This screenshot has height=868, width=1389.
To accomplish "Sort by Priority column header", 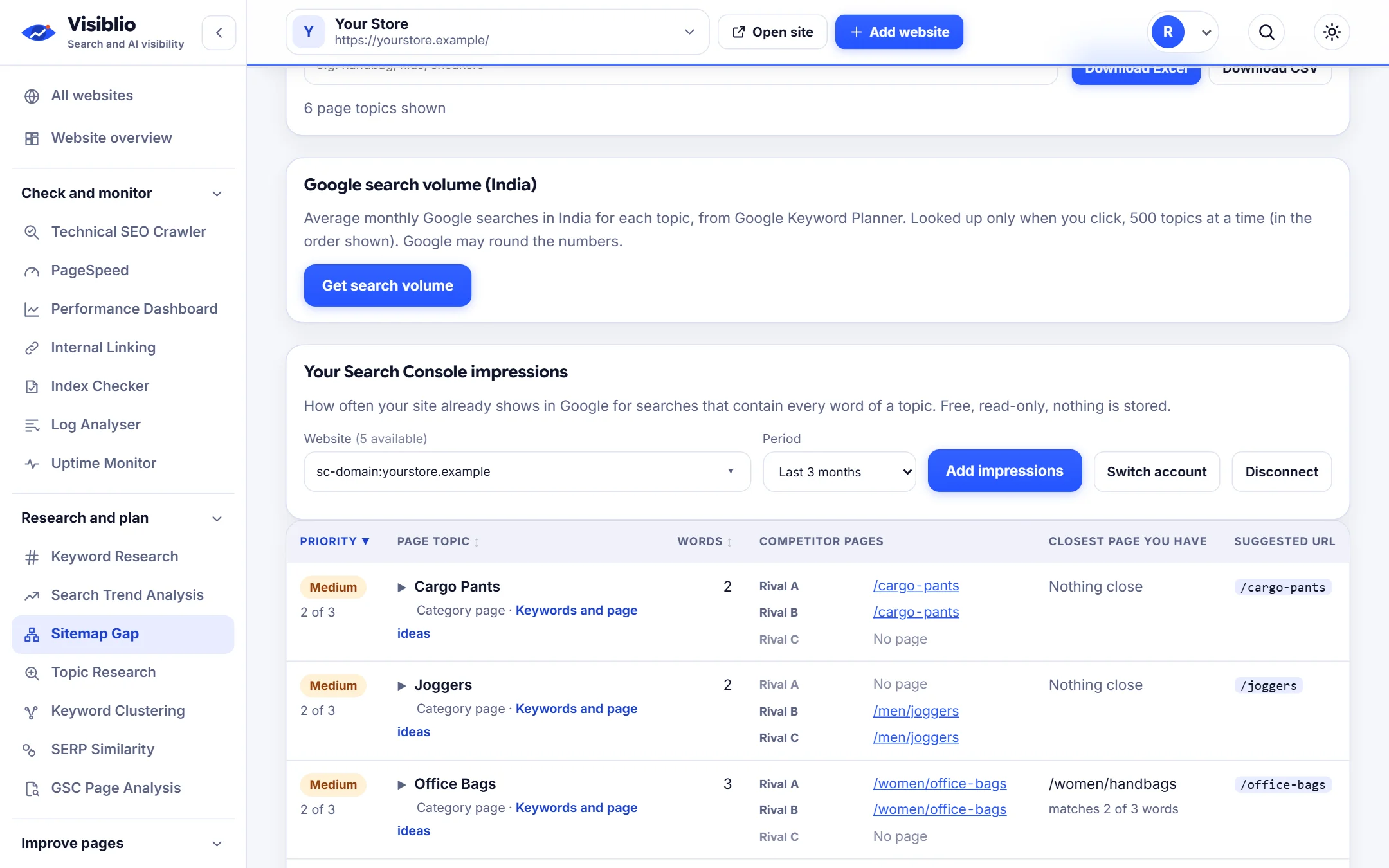I will pos(334,541).
